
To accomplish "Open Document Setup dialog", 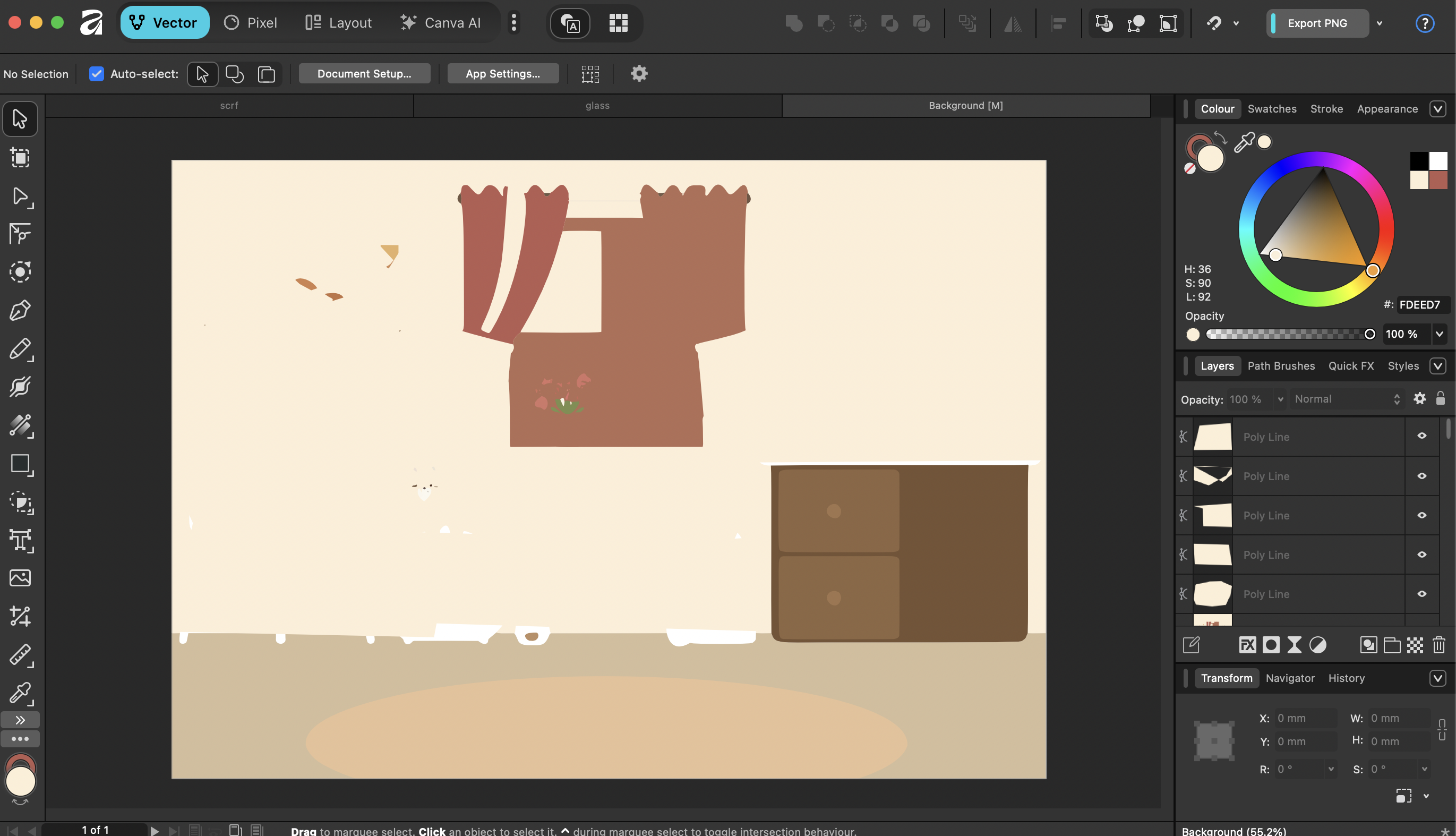I will click(364, 73).
